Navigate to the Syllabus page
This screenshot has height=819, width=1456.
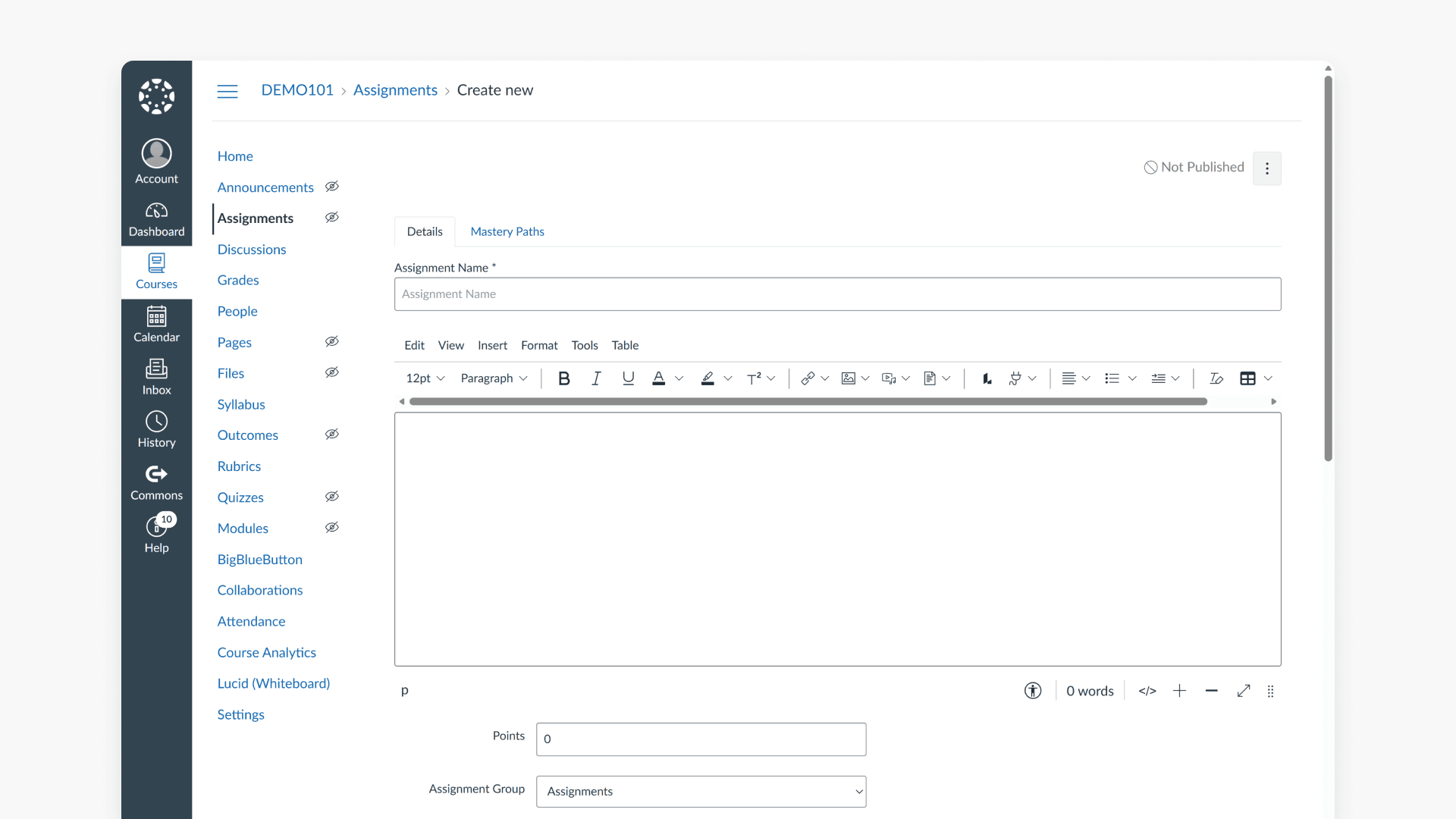[x=240, y=404]
